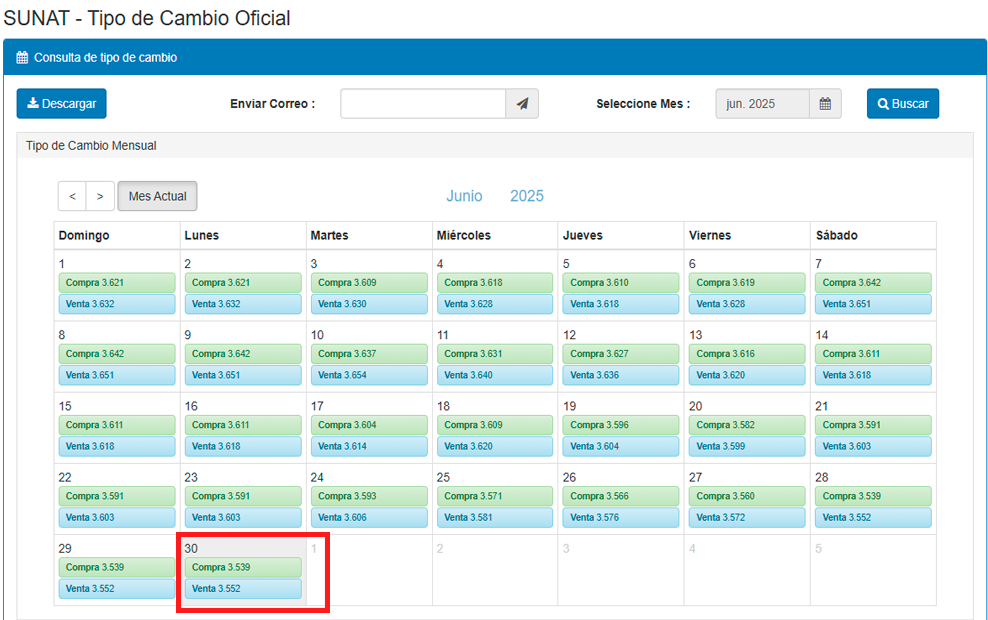Select Compra 3.611 on day 14
Image resolution: width=988 pixels, height=620 pixels.
click(873, 353)
